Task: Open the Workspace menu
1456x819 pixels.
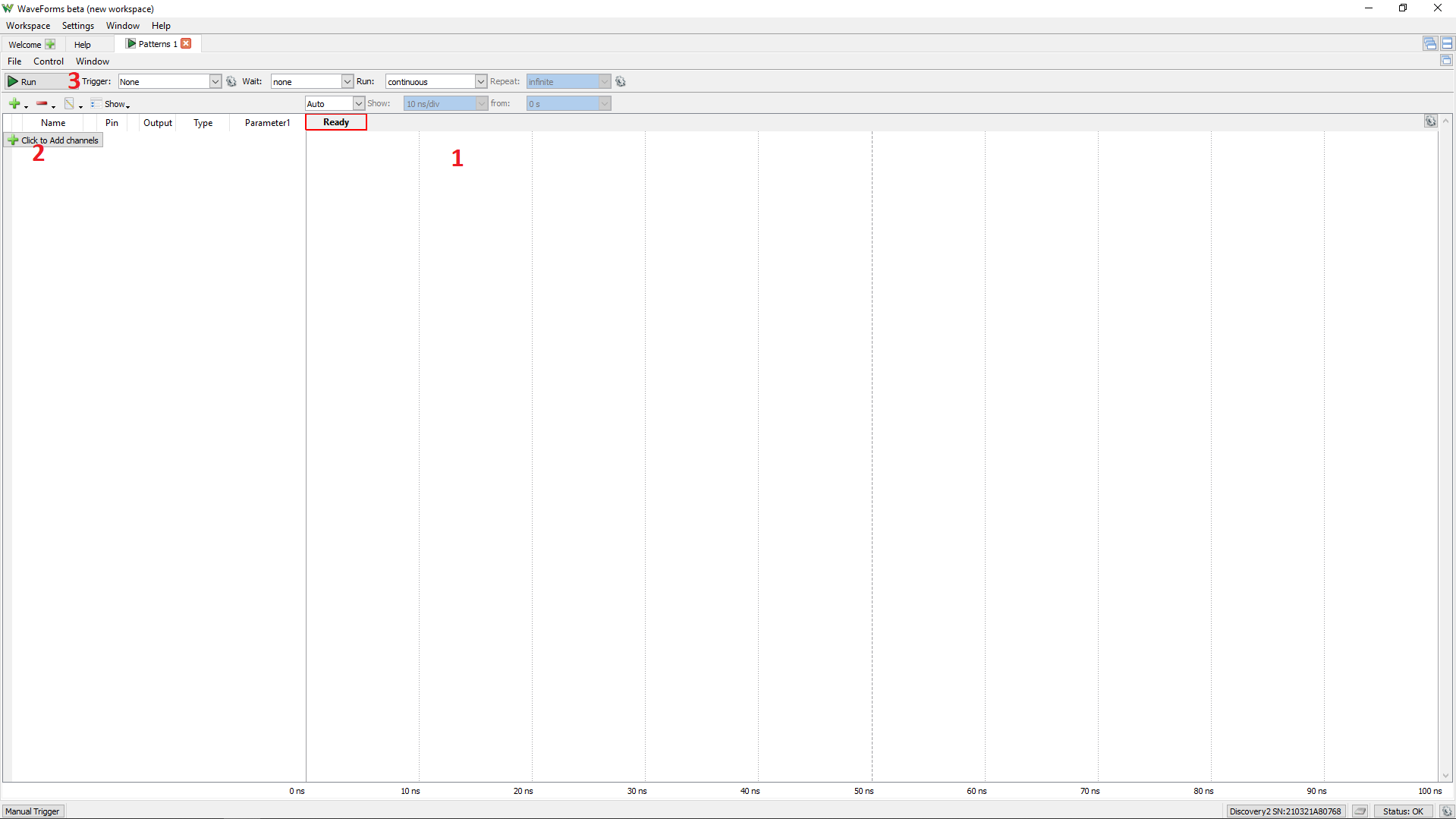Action: (x=28, y=26)
